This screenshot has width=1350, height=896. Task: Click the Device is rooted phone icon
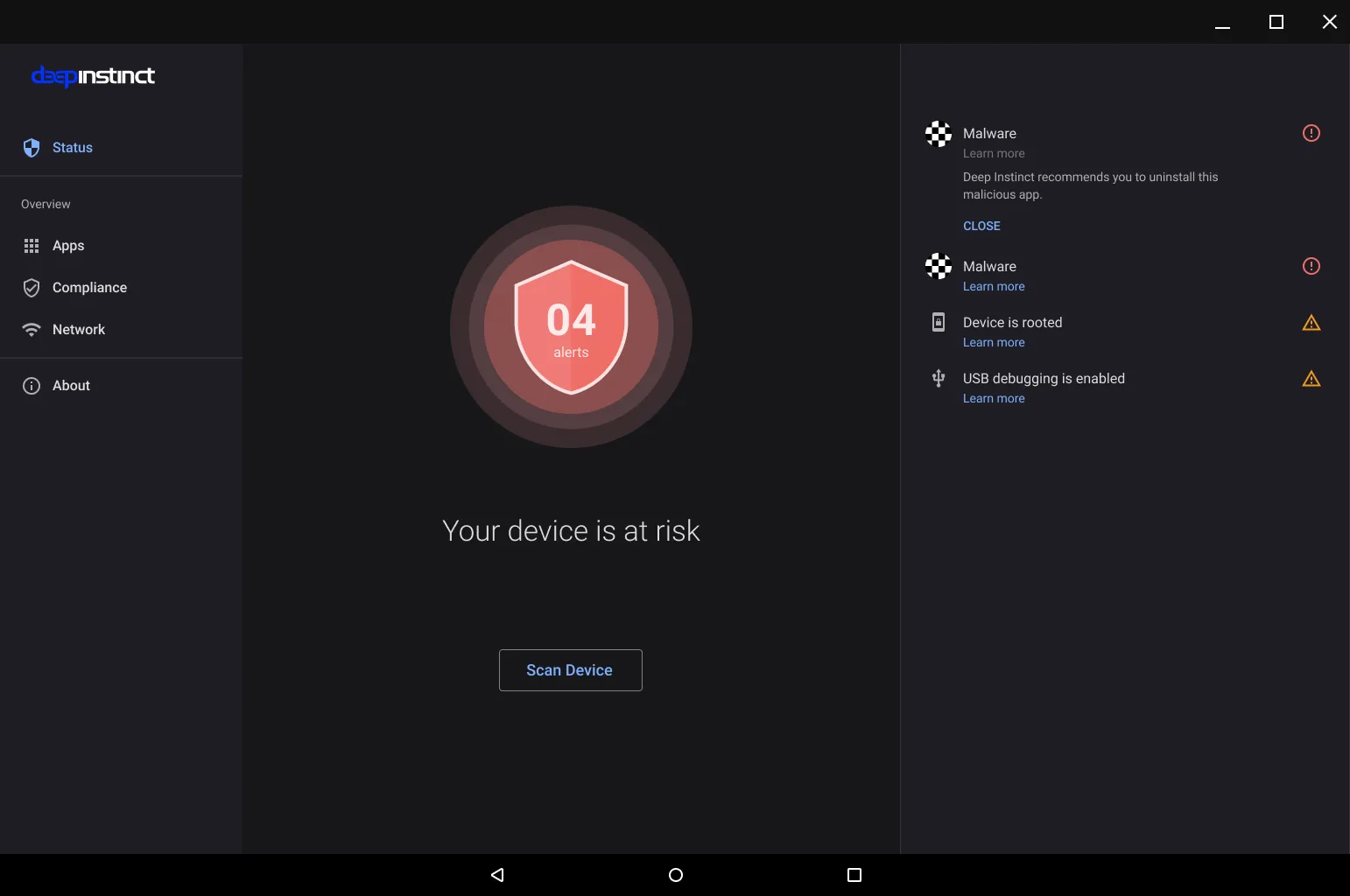(939, 322)
